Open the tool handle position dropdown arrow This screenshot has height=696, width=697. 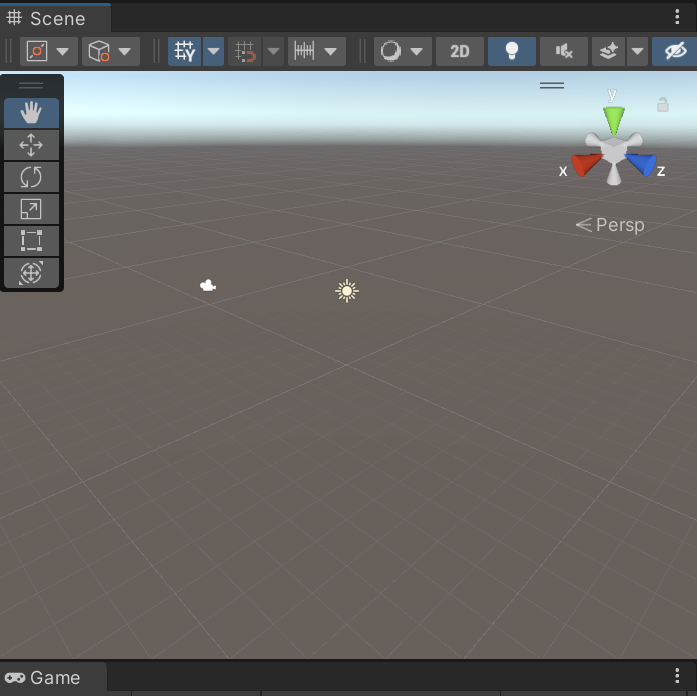63,51
